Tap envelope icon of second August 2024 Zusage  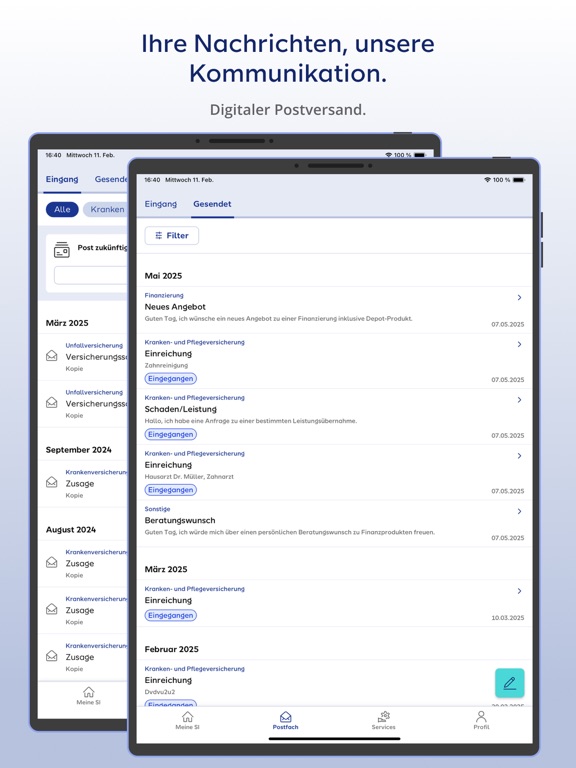51,609
